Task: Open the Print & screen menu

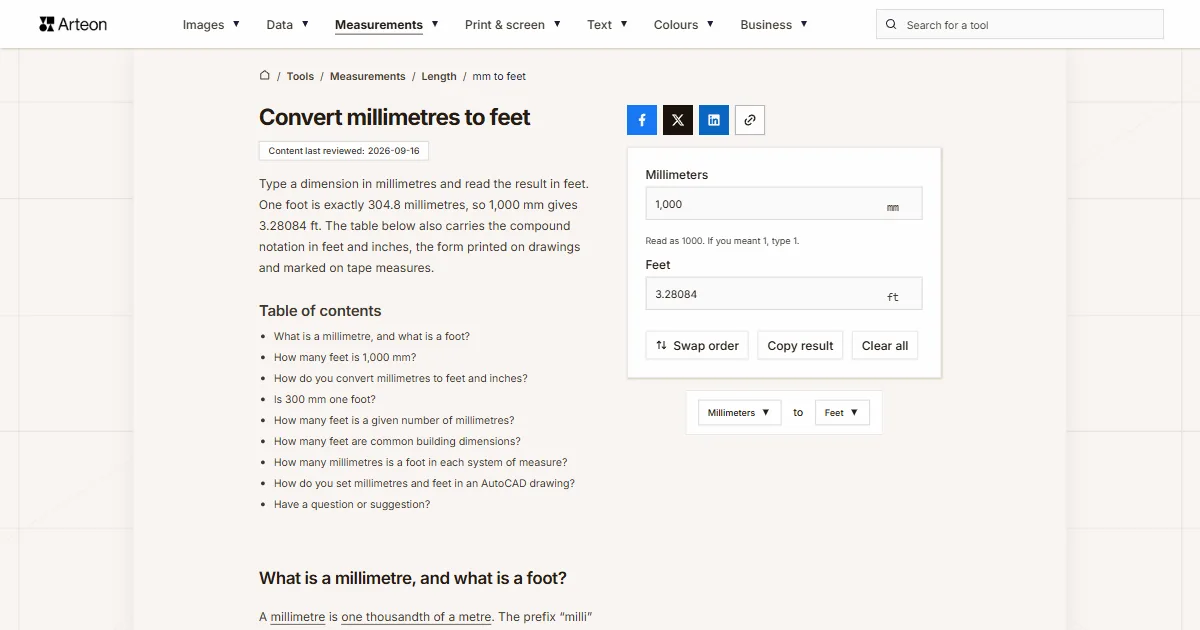Action: click(x=513, y=25)
